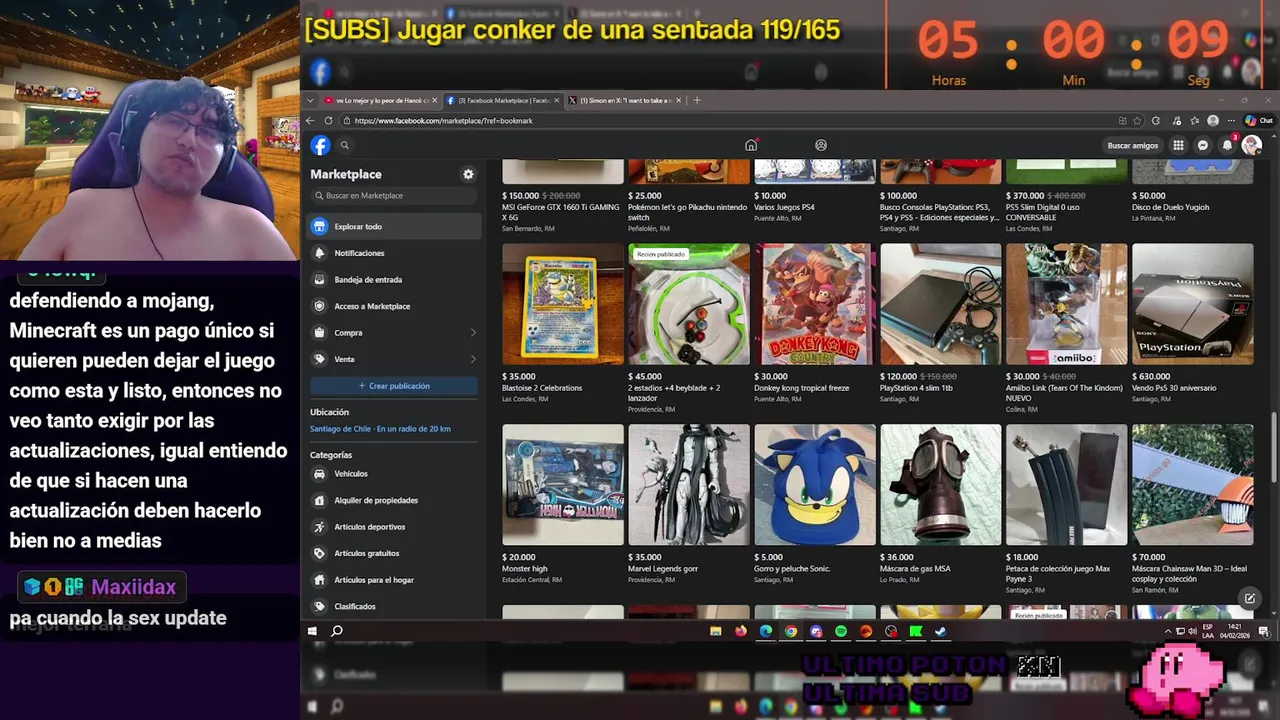Screen dimensions: 1280x720
Task: Click the Explorar todo icon
Action: coord(319,227)
